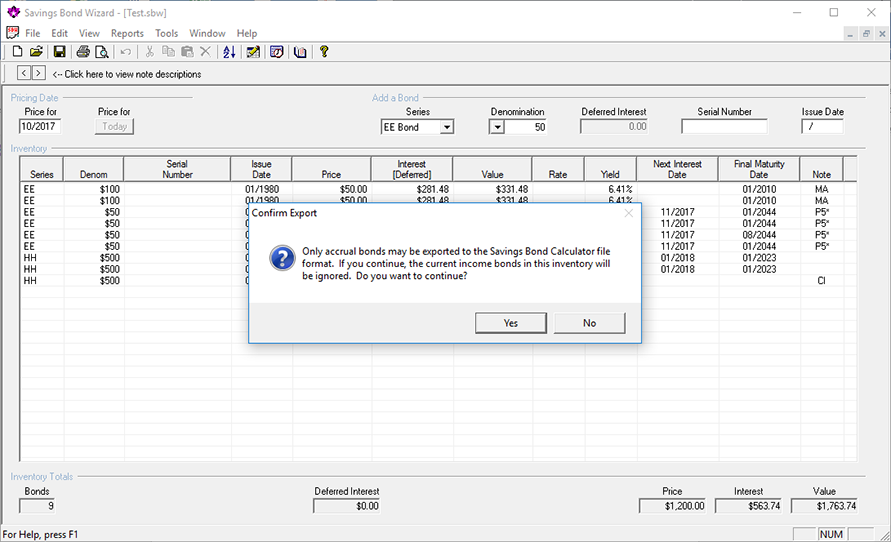
Task: Click the Rate column header
Action: coord(558,169)
